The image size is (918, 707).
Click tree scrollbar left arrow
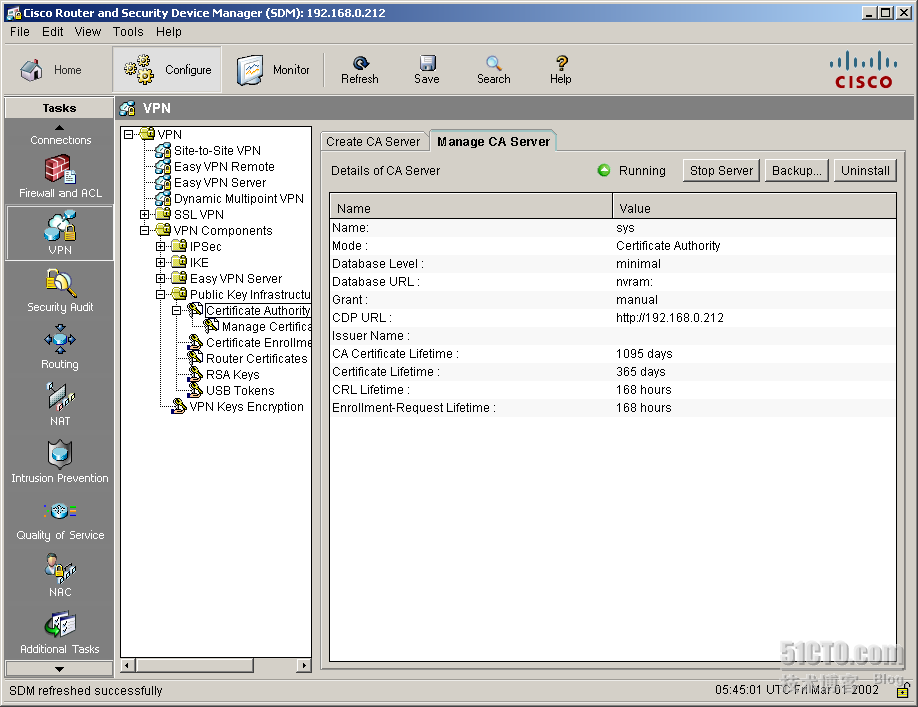click(x=128, y=665)
